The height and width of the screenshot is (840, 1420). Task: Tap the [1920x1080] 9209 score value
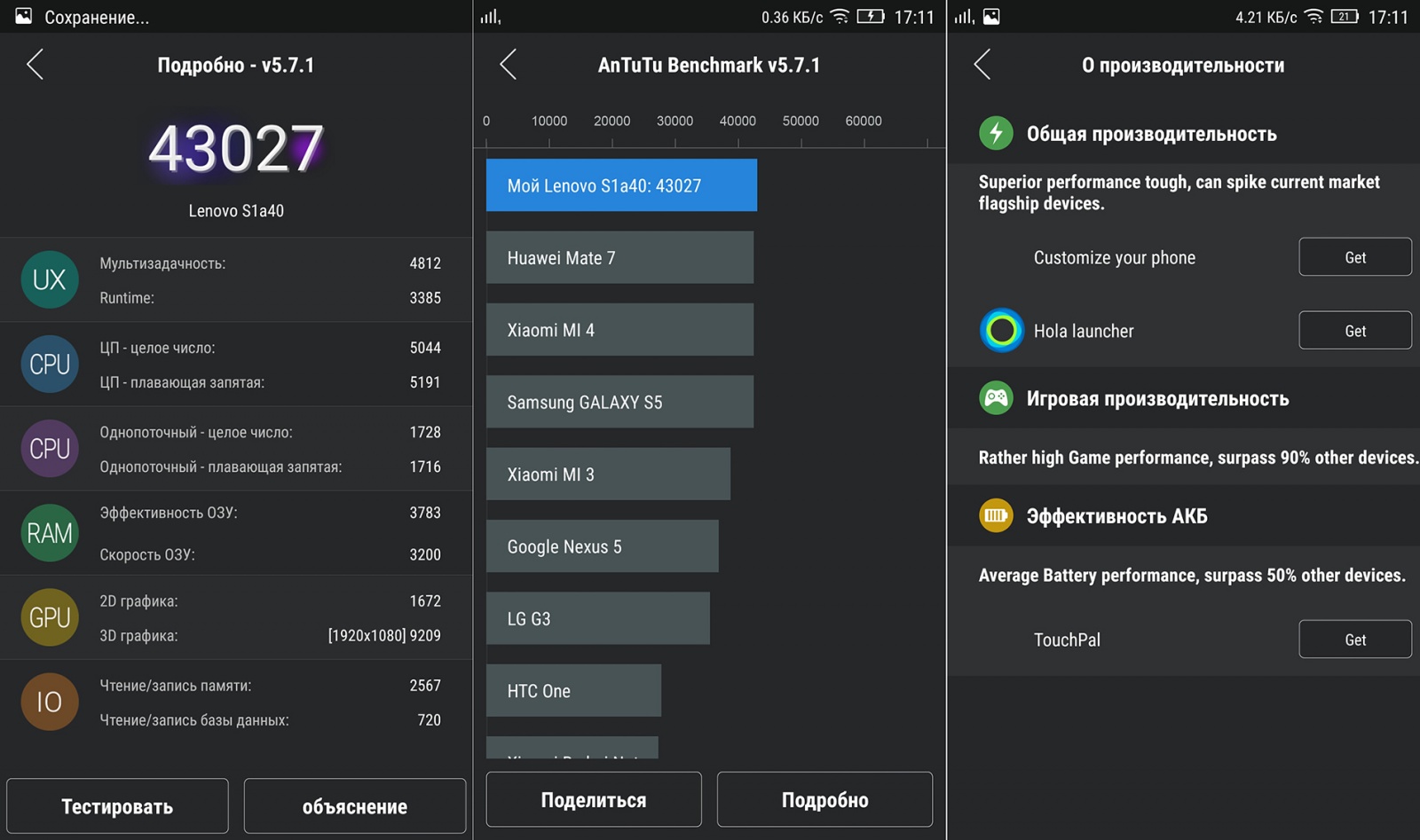tap(384, 635)
